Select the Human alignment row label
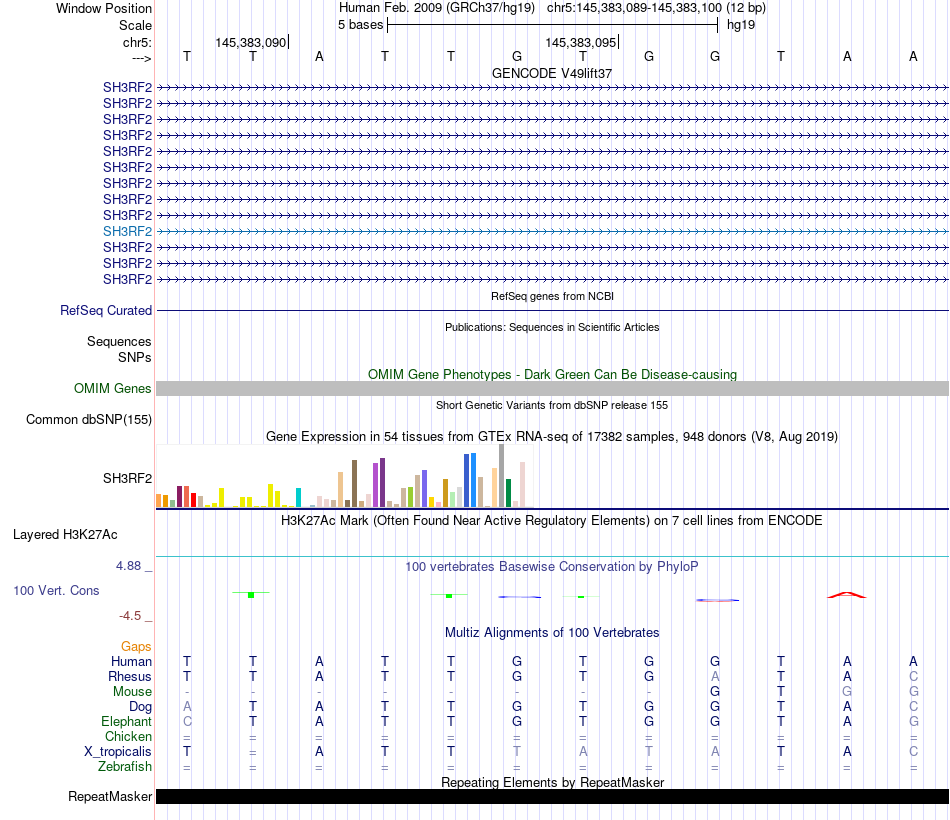Image resolution: width=950 pixels, height=820 pixels. click(x=131, y=661)
